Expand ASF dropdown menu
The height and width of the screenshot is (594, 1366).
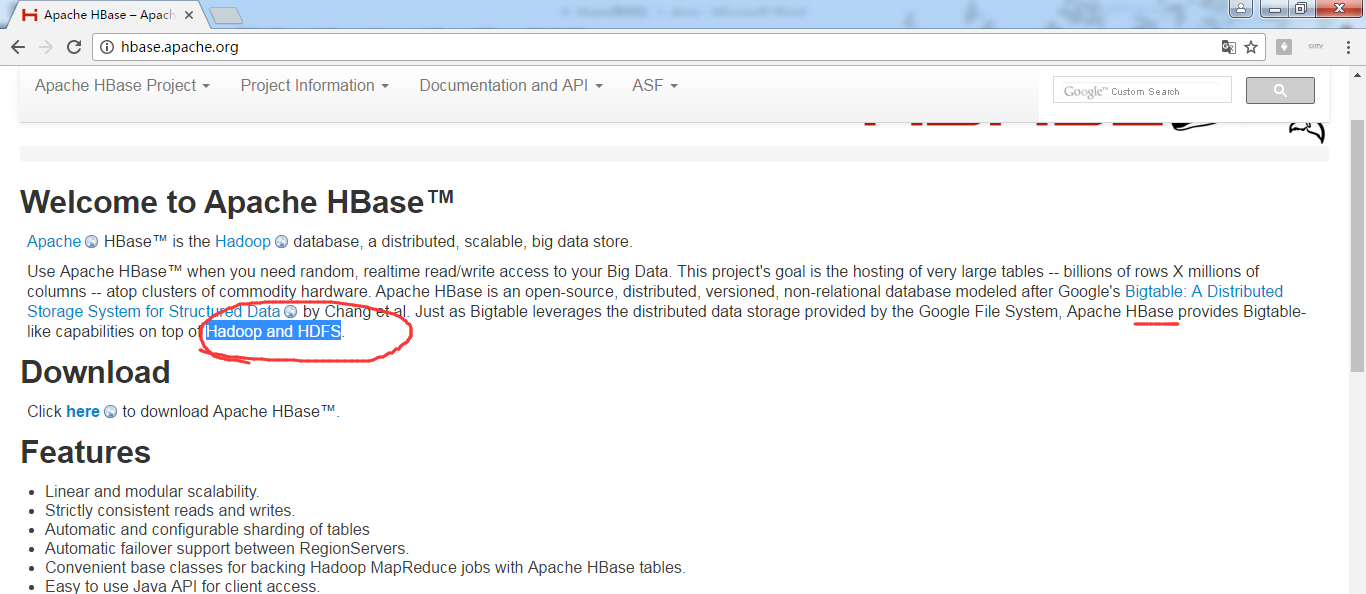point(655,85)
